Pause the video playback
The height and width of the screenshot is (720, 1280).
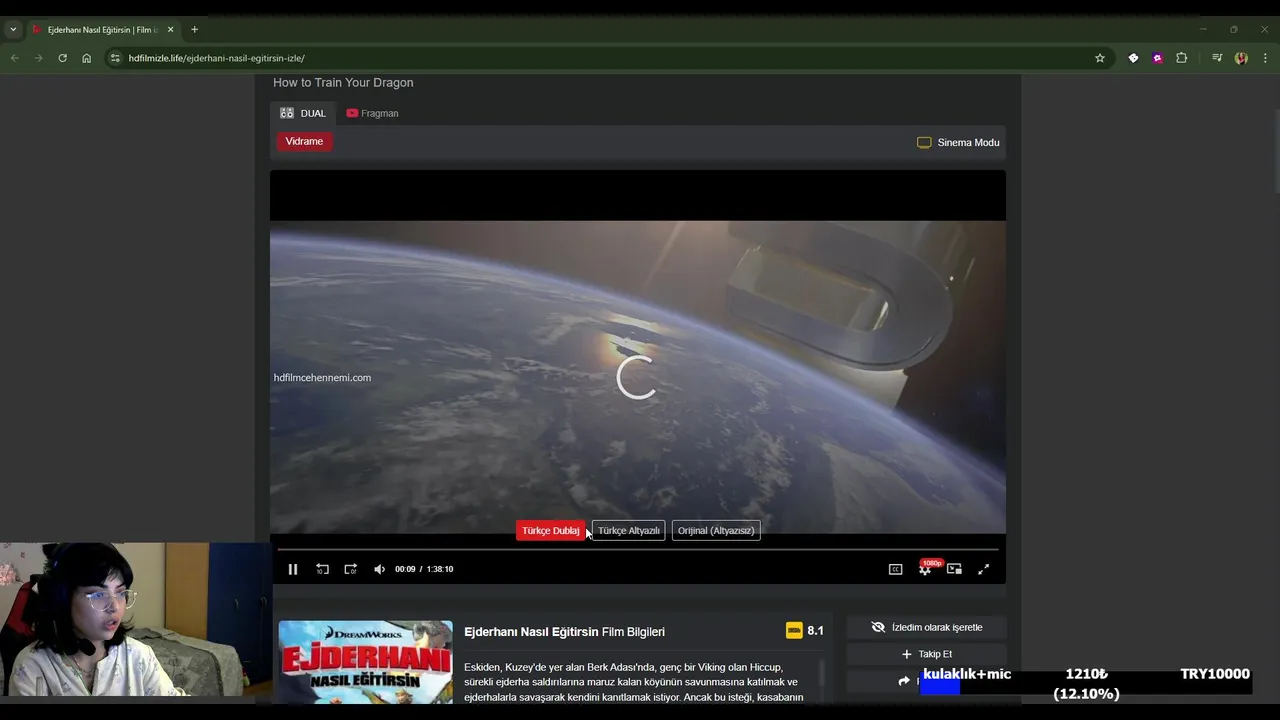pyautogui.click(x=293, y=569)
